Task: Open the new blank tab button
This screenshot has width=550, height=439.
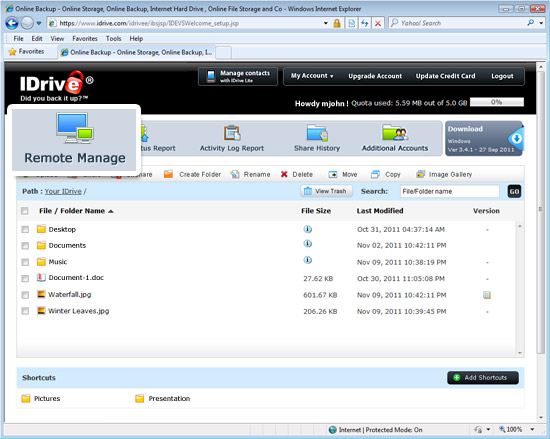Action: coord(223,53)
